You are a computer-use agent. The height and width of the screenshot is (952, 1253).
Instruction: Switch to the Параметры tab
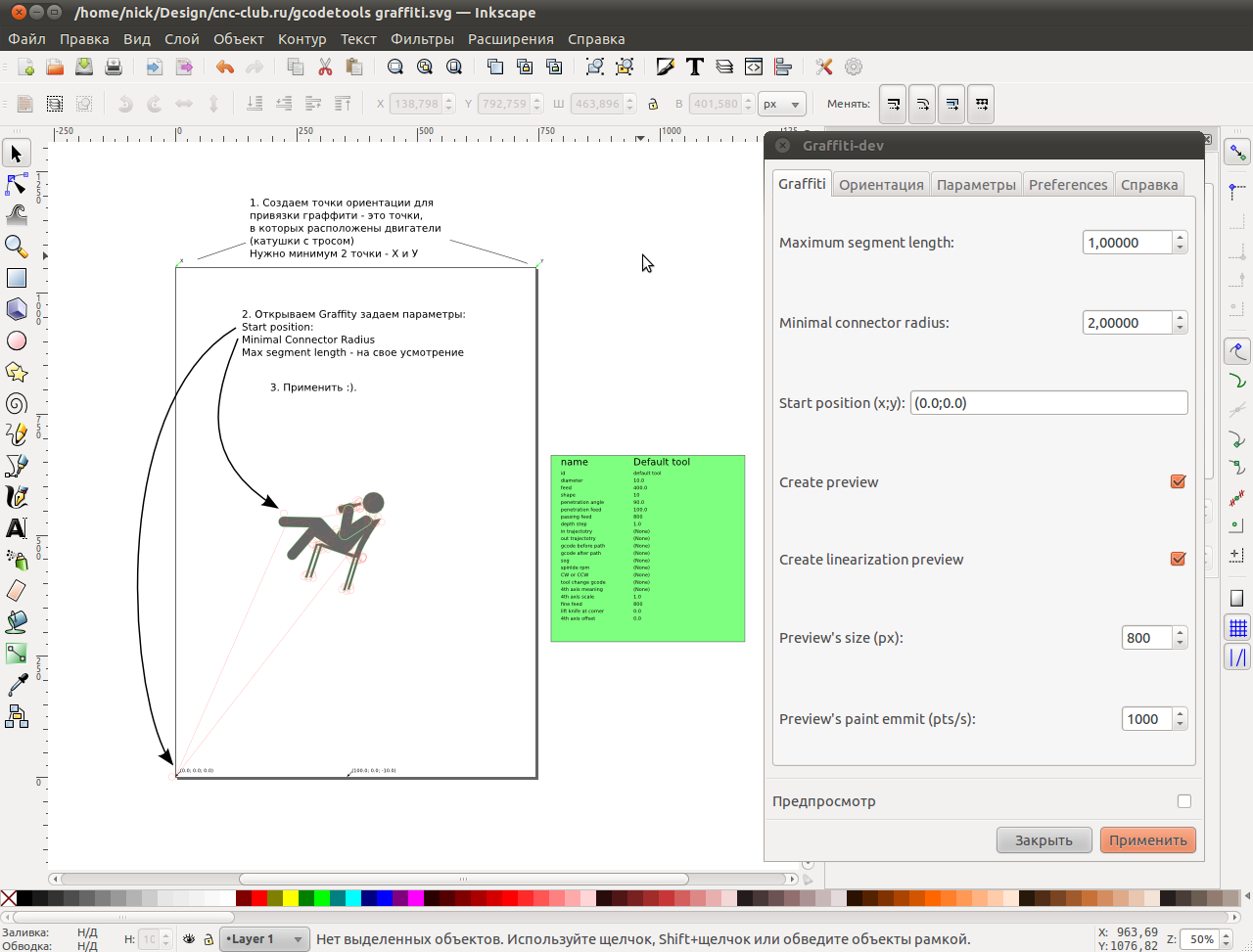click(x=976, y=184)
